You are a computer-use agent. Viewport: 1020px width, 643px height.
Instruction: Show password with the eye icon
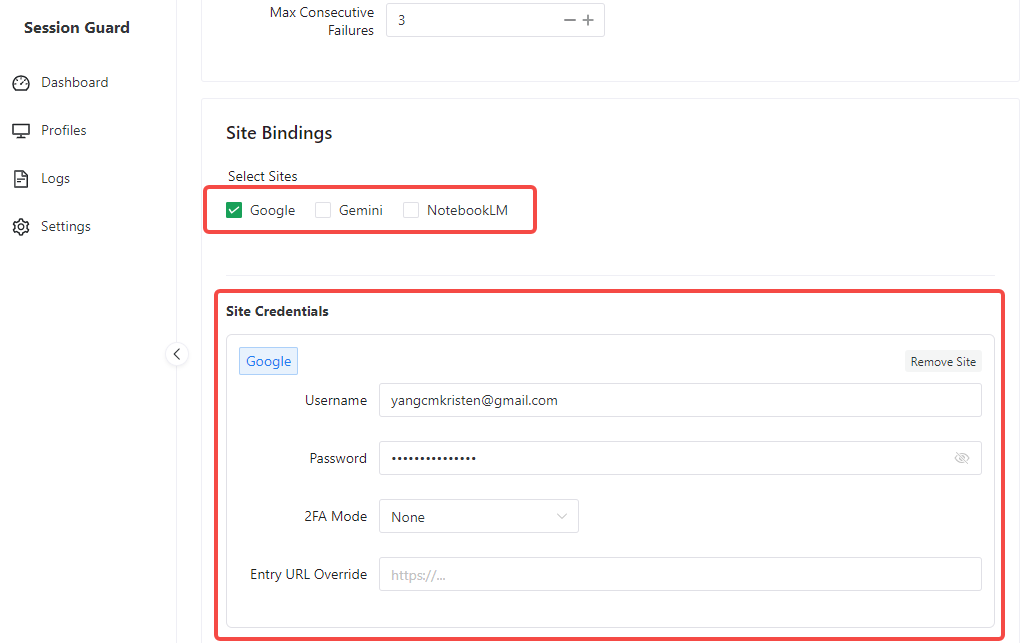tap(962, 458)
